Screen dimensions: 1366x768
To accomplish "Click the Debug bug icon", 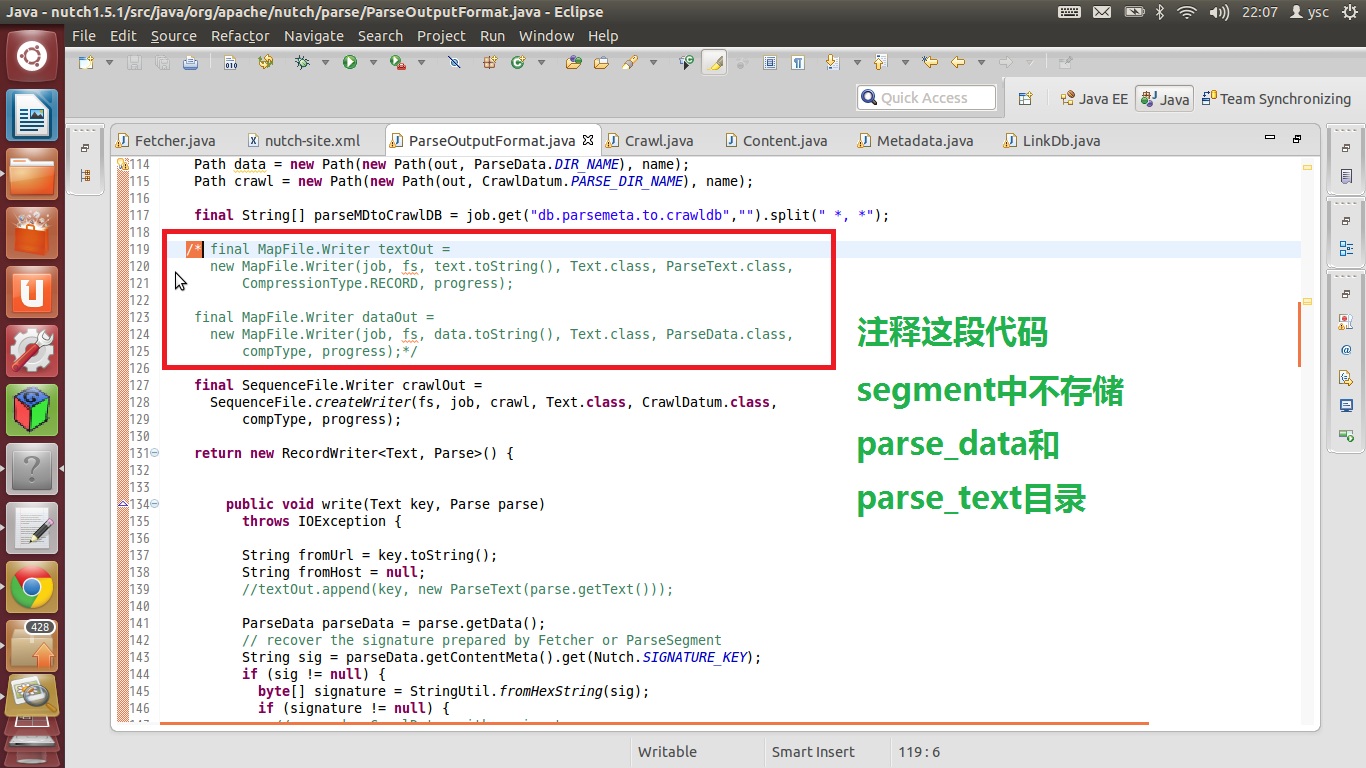I will click(x=303, y=62).
